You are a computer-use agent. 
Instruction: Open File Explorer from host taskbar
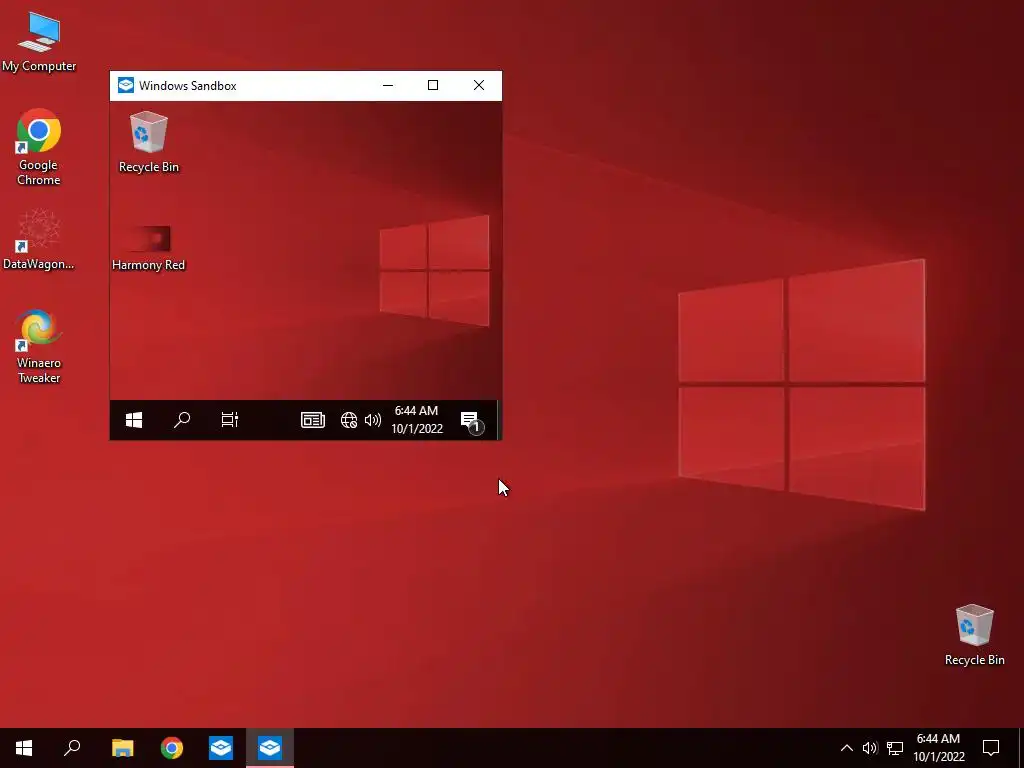tap(122, 748)
